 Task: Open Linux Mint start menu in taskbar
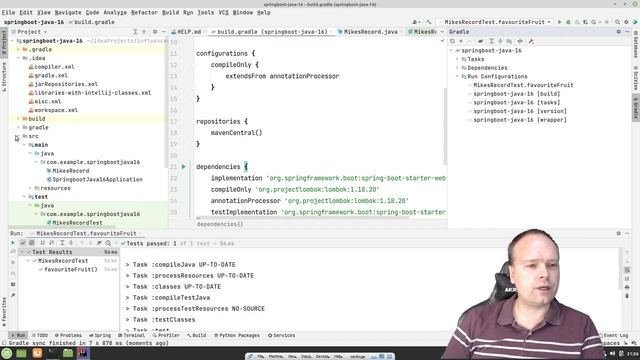pos(7,353)
